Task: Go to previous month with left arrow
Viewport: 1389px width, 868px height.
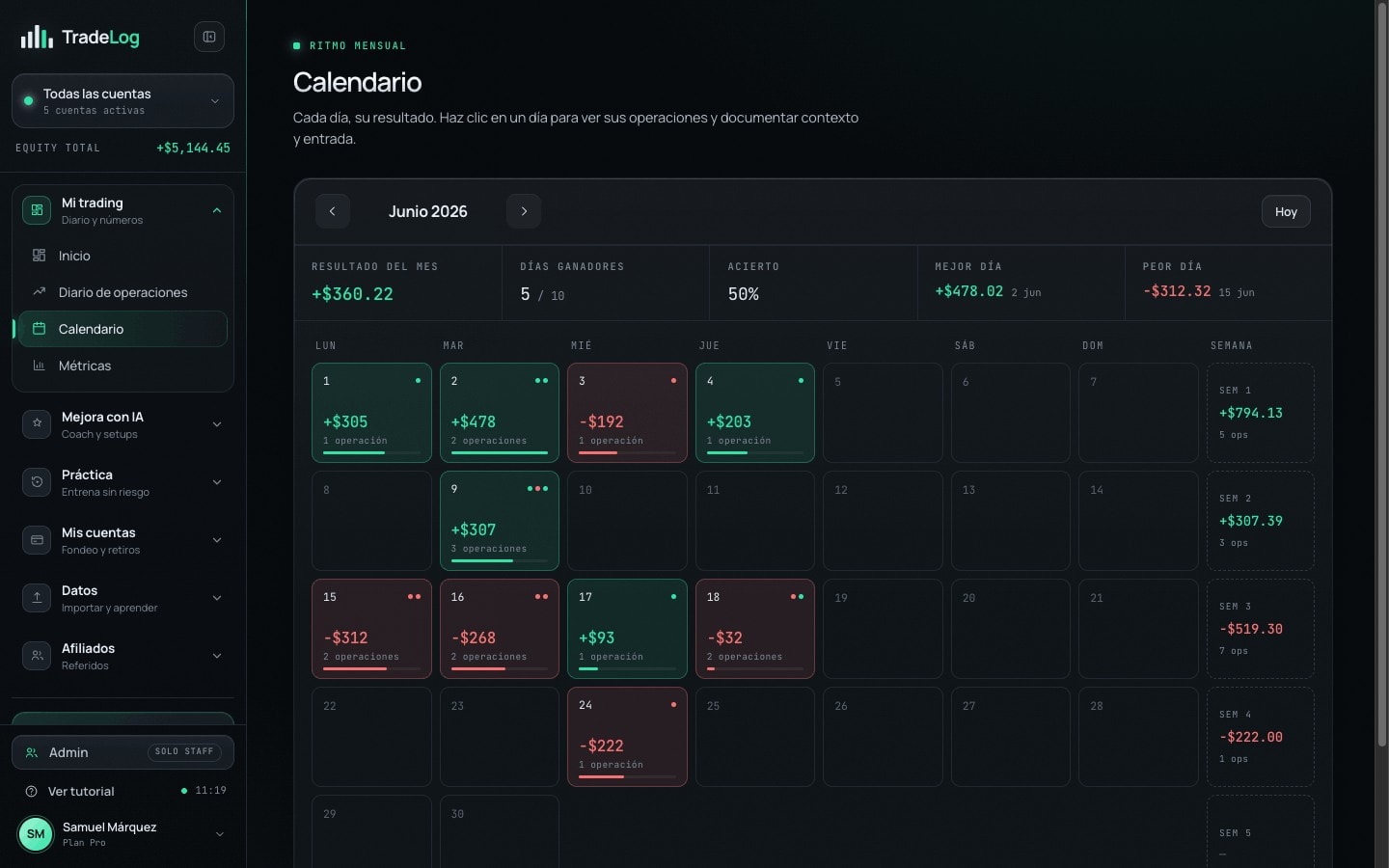Action: coord(333,211)
